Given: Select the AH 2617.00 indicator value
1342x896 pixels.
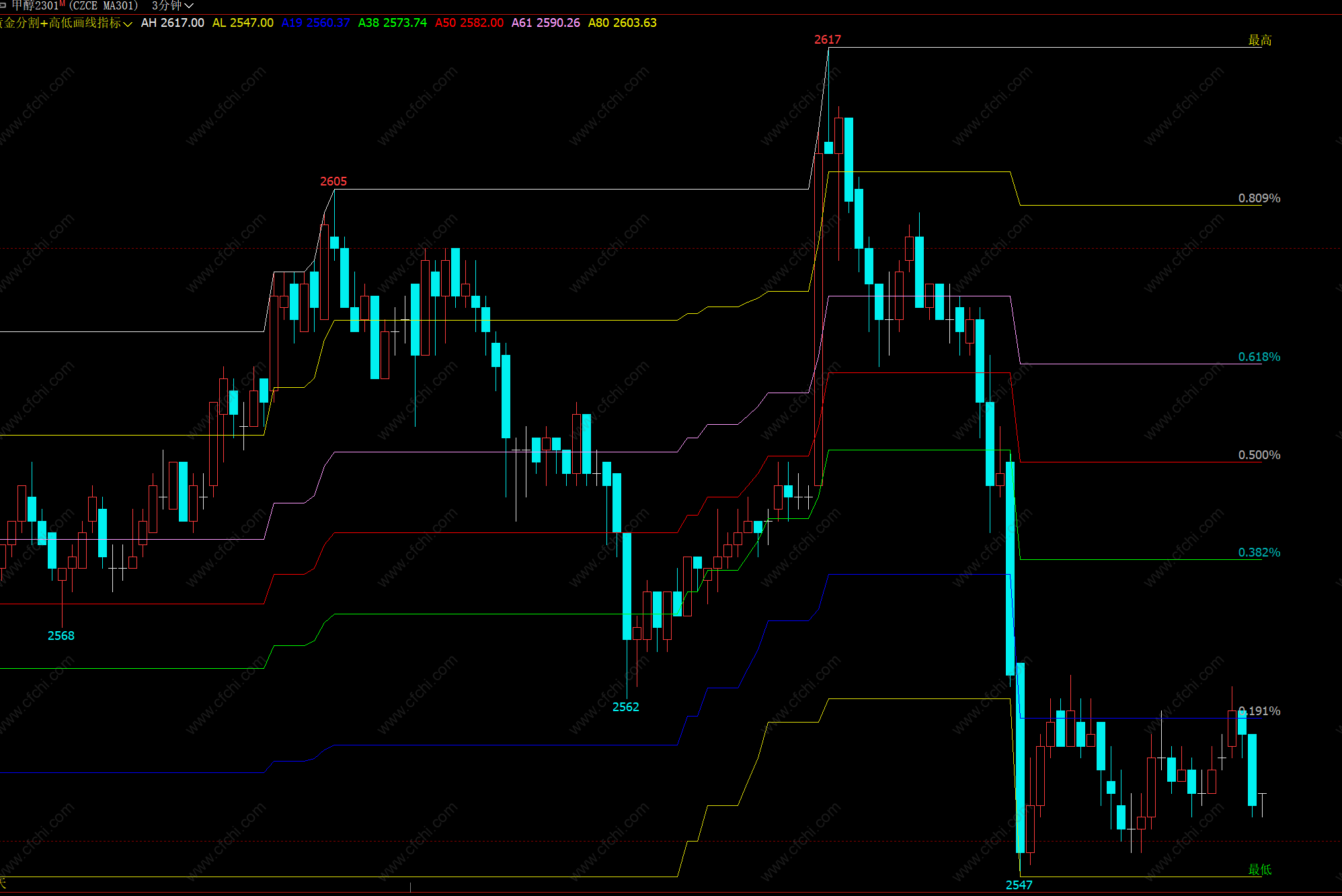Looking at the screenshot, I should click(172, 23).
